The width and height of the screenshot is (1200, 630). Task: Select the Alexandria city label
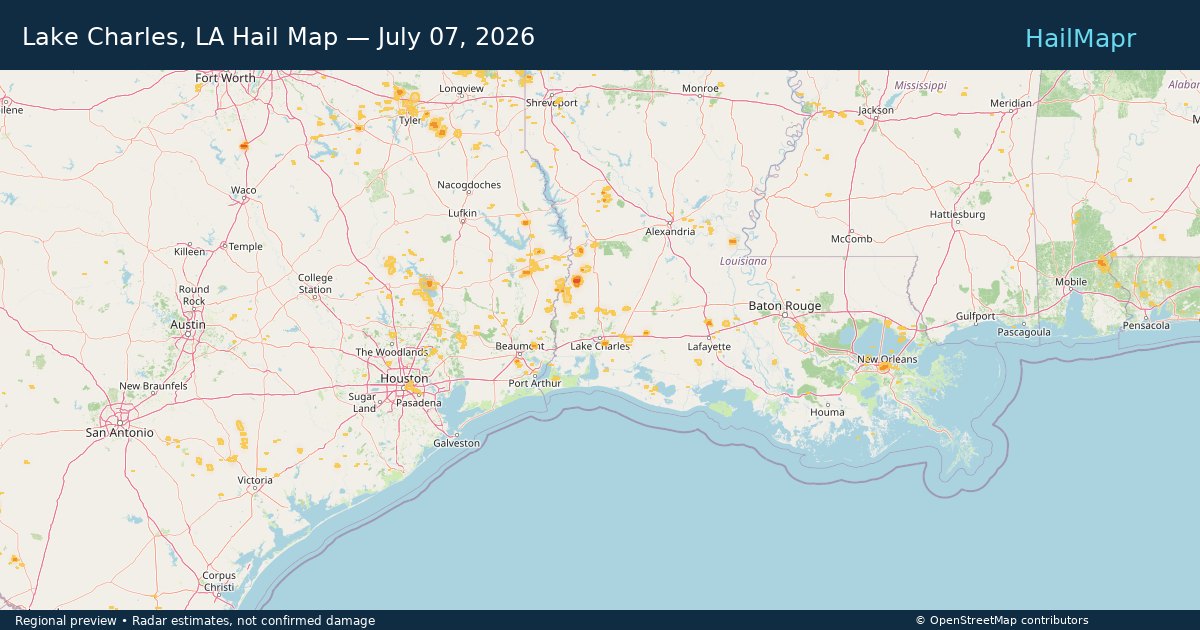[670, 231]
